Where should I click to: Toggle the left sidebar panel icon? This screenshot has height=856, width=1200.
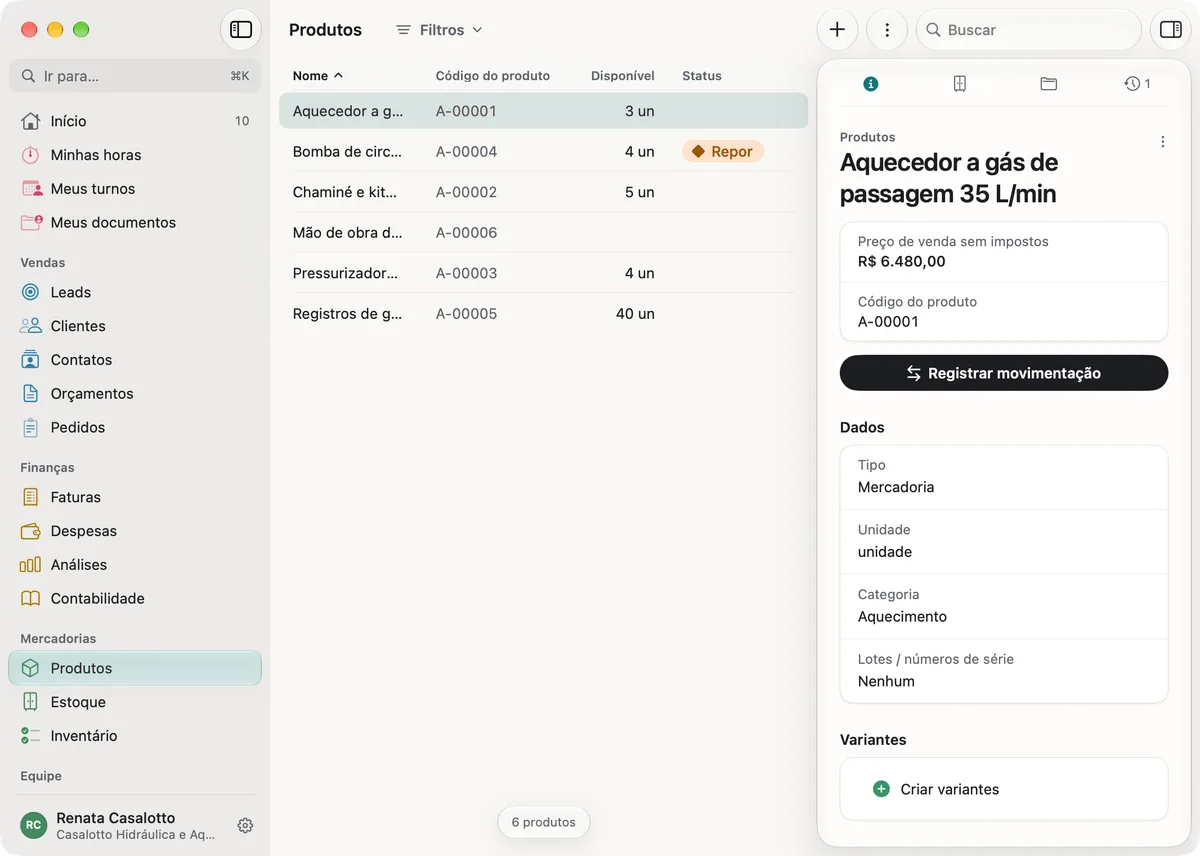[241, 30]
